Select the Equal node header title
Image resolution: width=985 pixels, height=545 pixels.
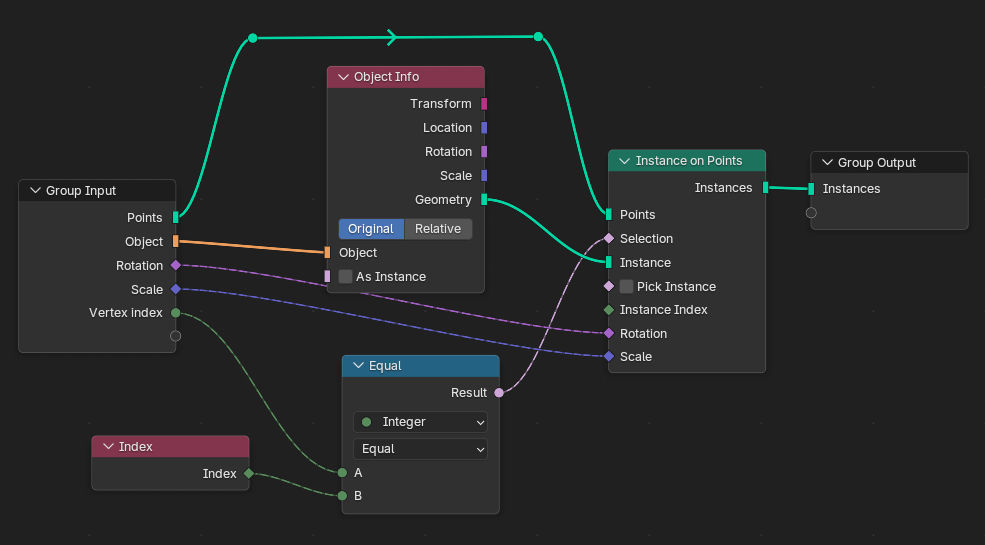[385, 365]
